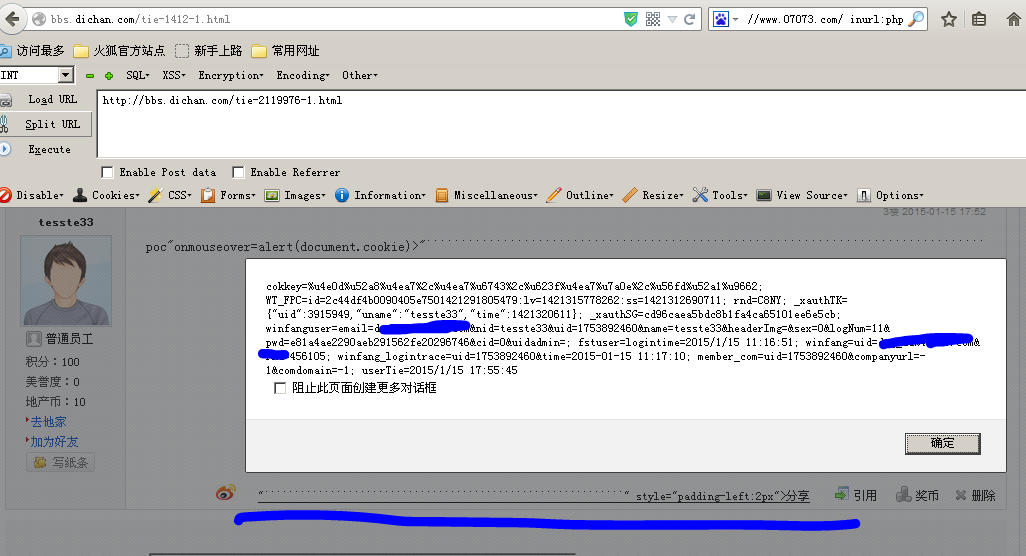Click View Source in developer toolbar
The width and height of the screenshot is (1026, 556).
coord(802,195)
